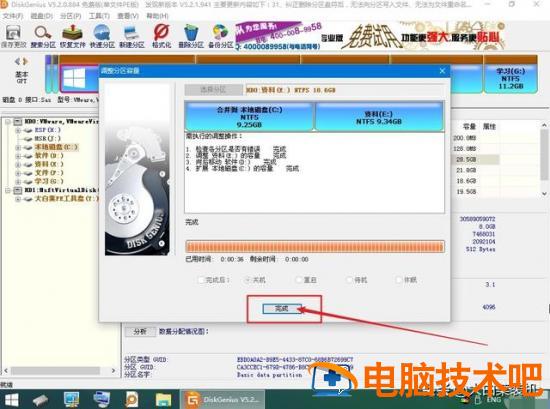The height and width of the screenshot is (409, 550).
Task: Collapse the HD0 VMware disk tree node
Action: pos(8,122)
